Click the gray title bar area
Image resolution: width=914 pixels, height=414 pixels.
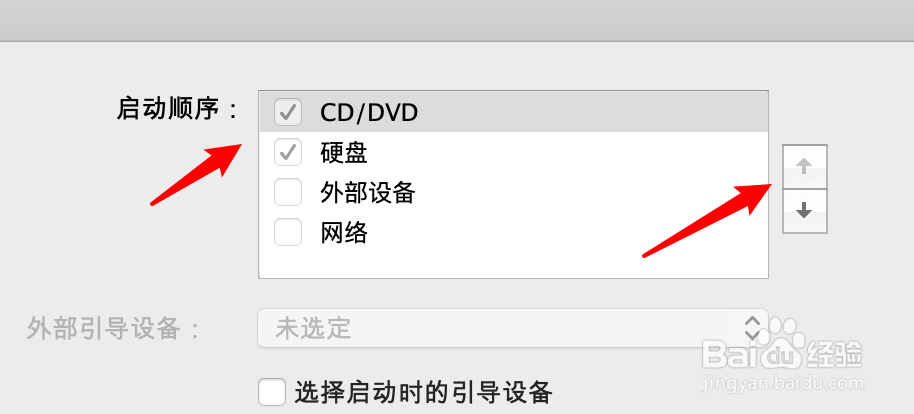(457, 20)
